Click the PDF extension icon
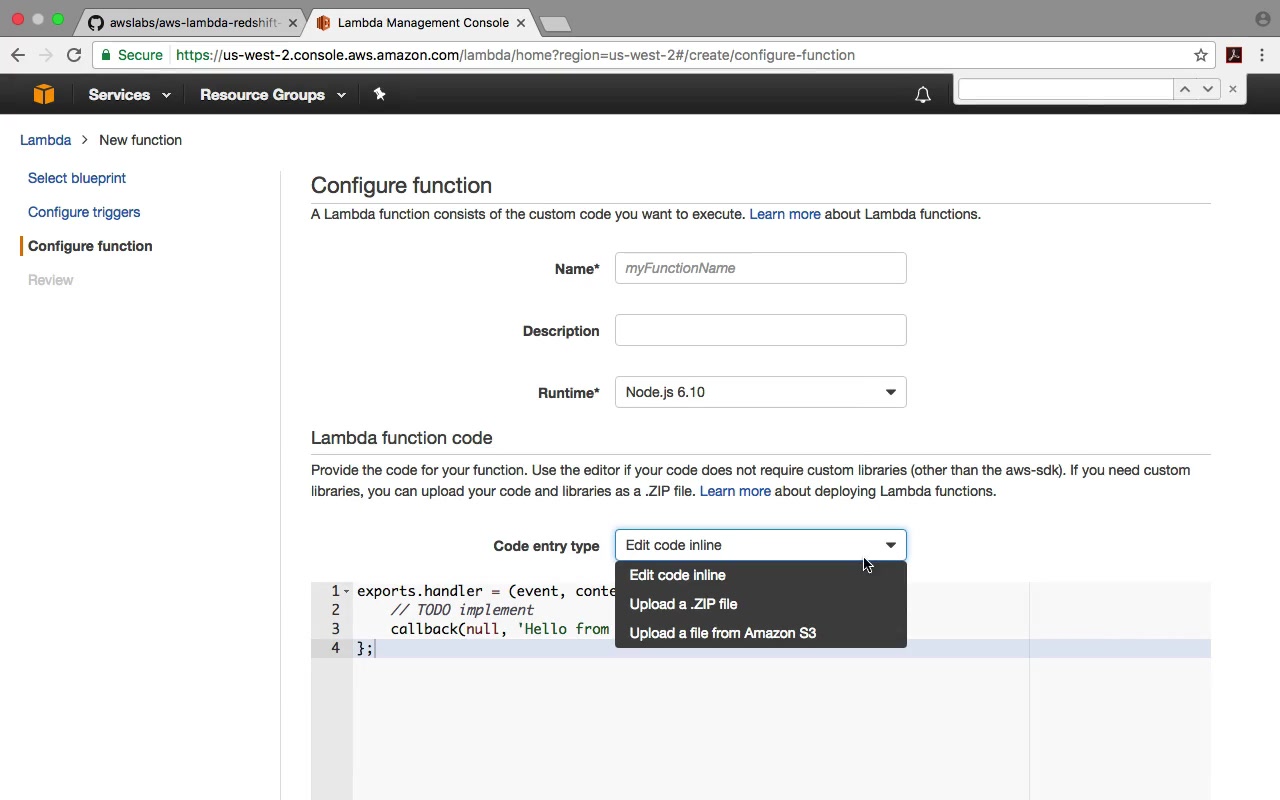 [x=1234, y=55]
